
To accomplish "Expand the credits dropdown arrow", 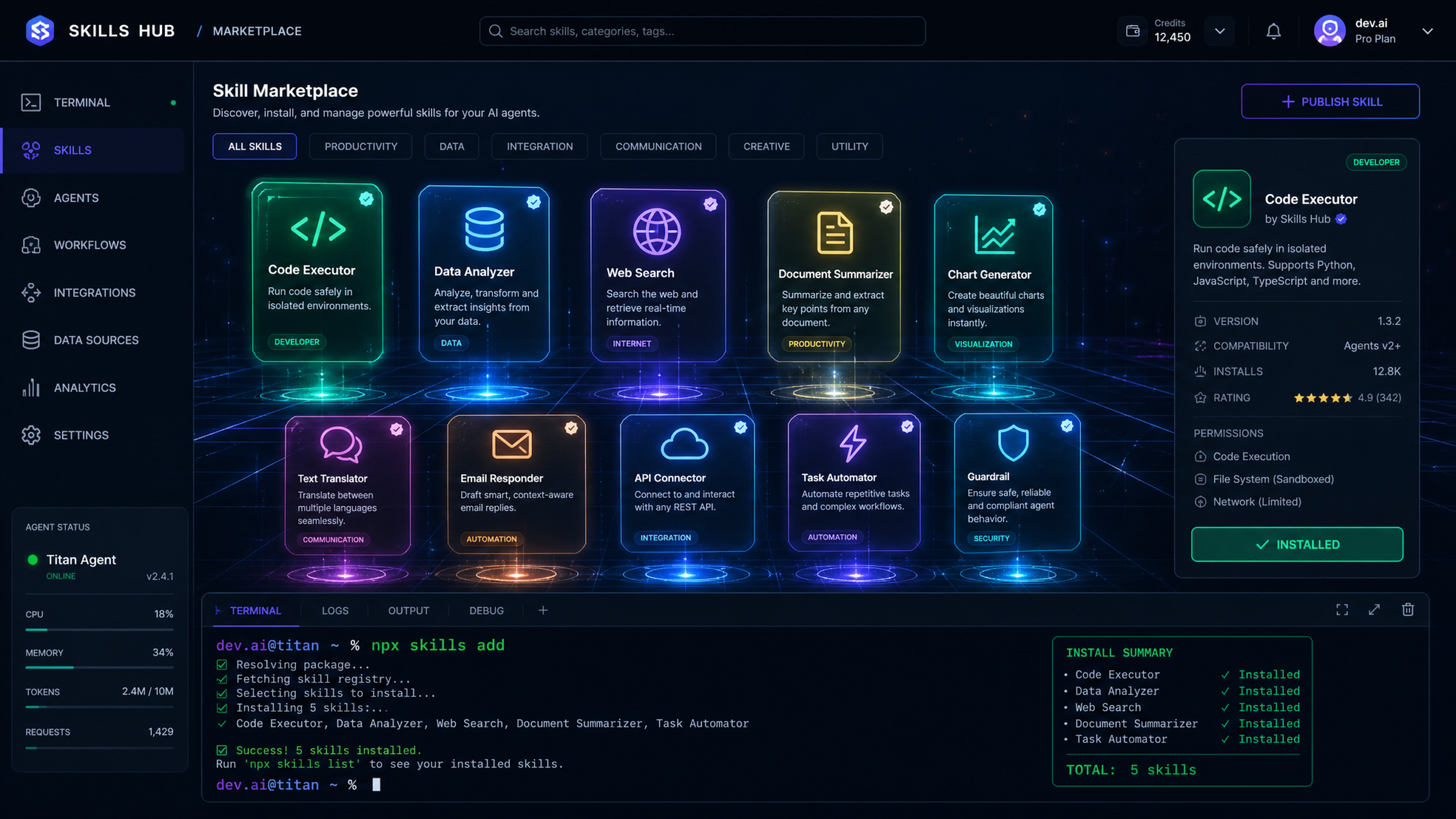I will click(x=1220, y=31).
